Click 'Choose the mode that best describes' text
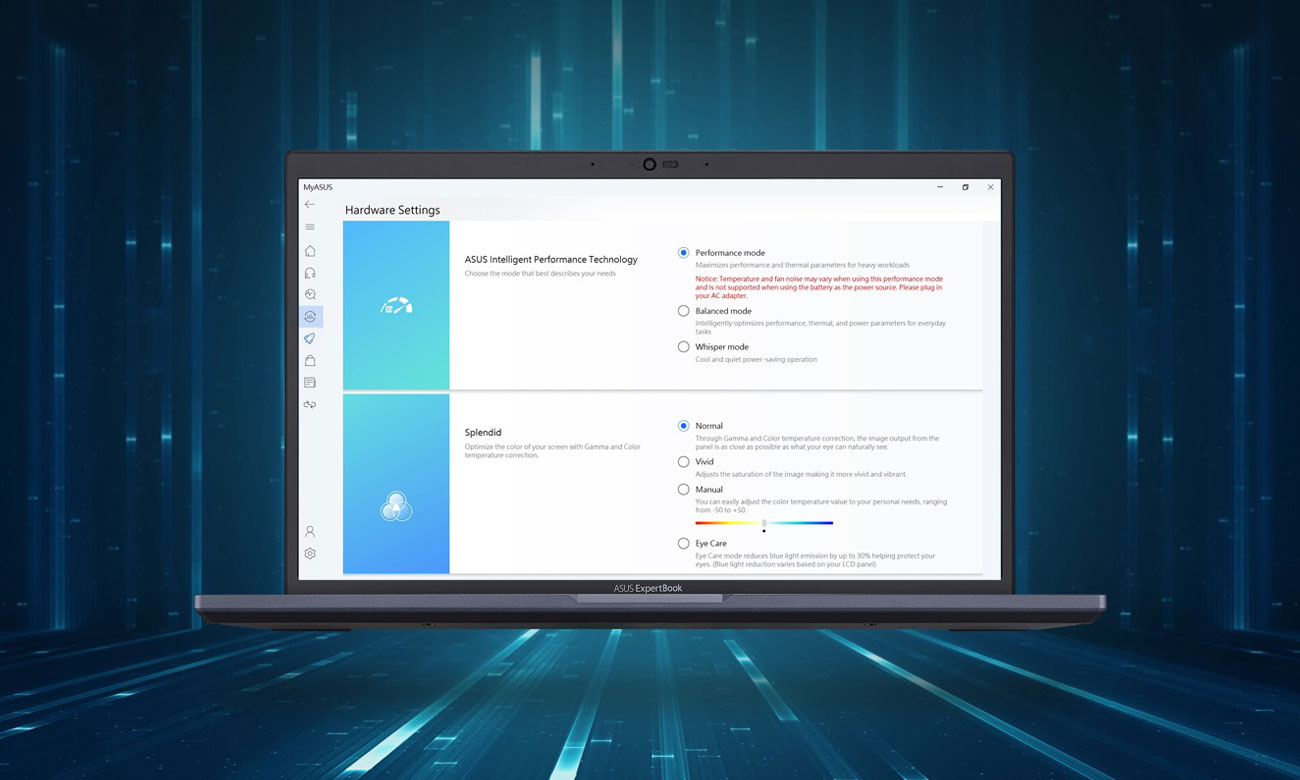The image size is (1300, 780). click(540, 273)
